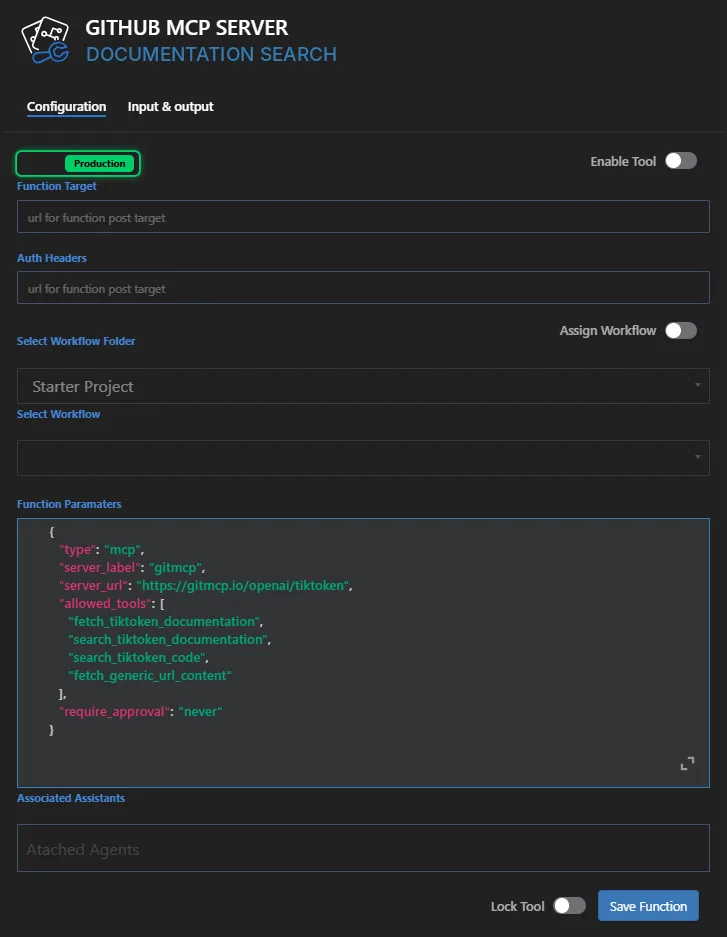Focus the Auth Headers input field
Image resolution: width=727 pixels, height=937 pixels.
[363, 288]
